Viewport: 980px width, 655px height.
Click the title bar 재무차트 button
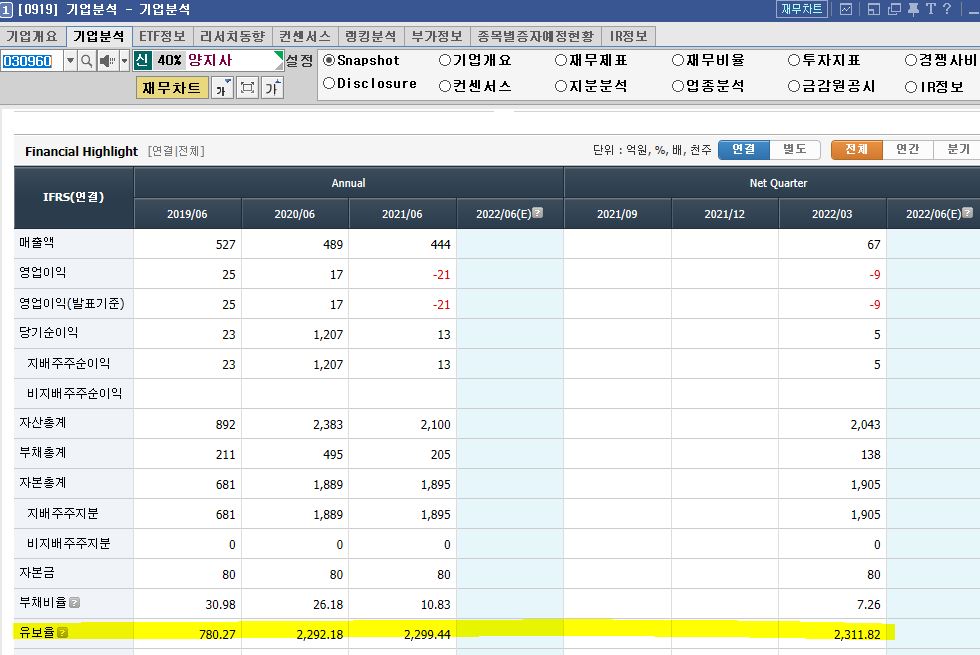click(802, 9)
